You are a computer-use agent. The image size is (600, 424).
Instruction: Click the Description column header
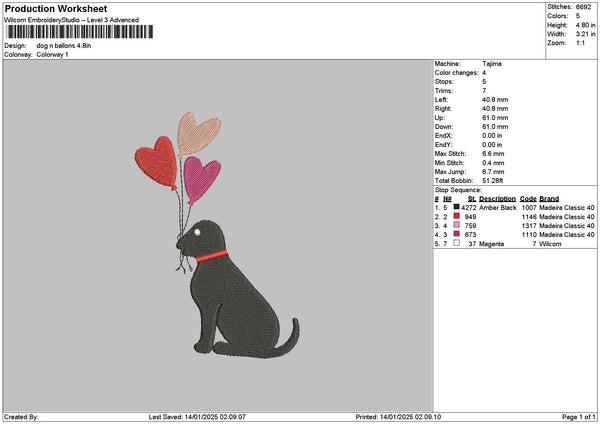pos(497,199)
